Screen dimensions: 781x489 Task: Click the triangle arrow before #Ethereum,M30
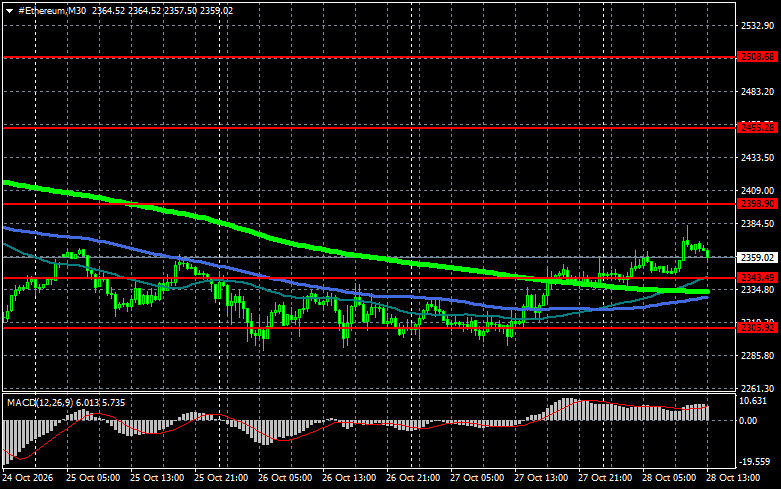point(9,11)
